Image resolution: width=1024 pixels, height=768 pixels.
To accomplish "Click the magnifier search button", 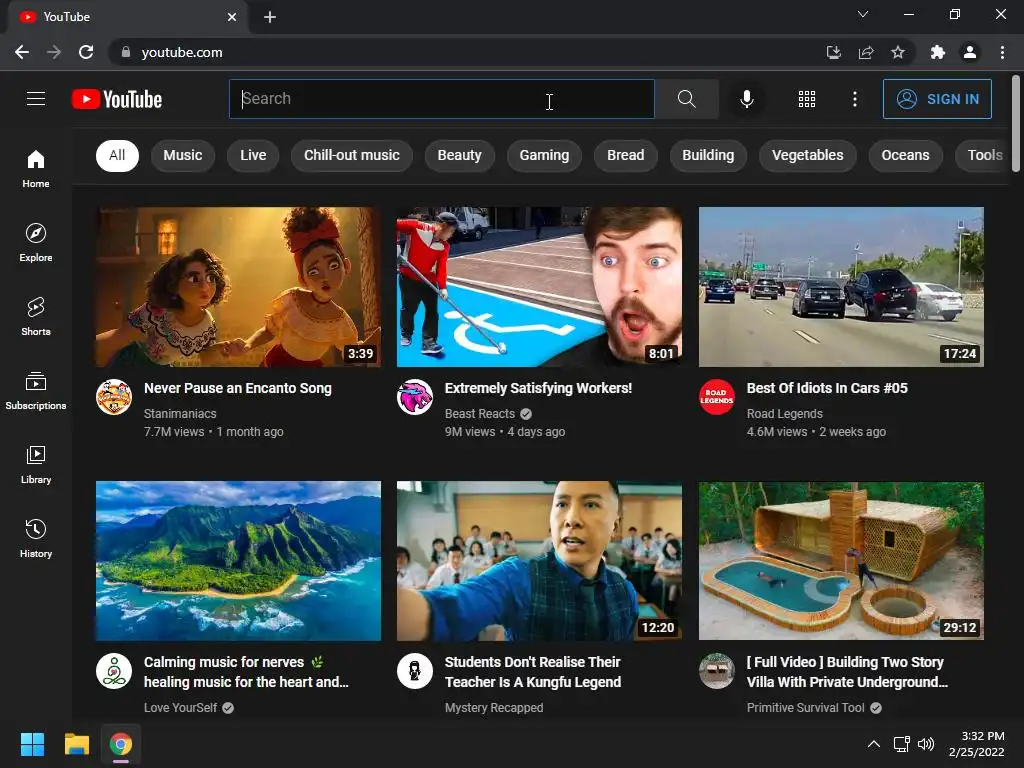I will pos(686,99).
